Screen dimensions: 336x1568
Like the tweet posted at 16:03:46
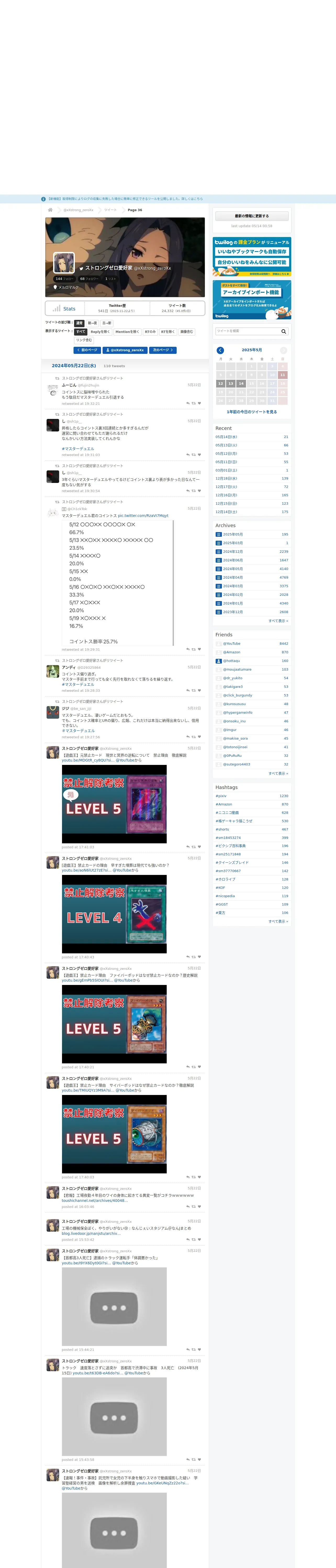[x=199, y=1206]
